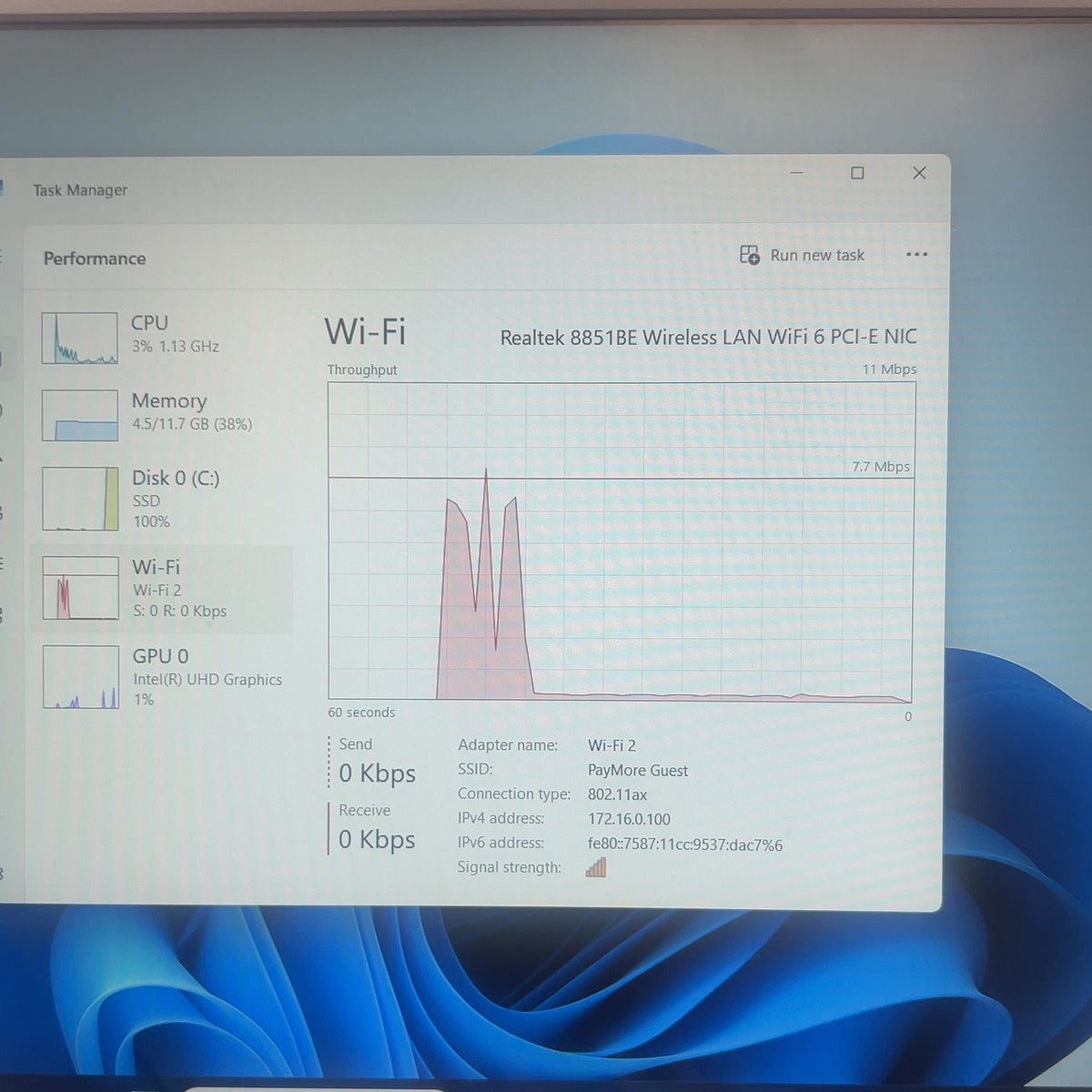This screenshot has height=1092, width=1092.
Task: Open the CPU performance view
Action: (162, 337)
